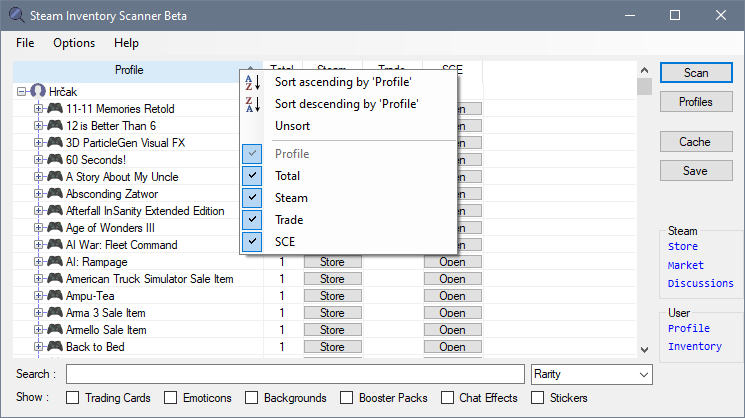This screenshot has width=745, height=418.
Task: Enable the Stickers checkbox
Action: 537,398
